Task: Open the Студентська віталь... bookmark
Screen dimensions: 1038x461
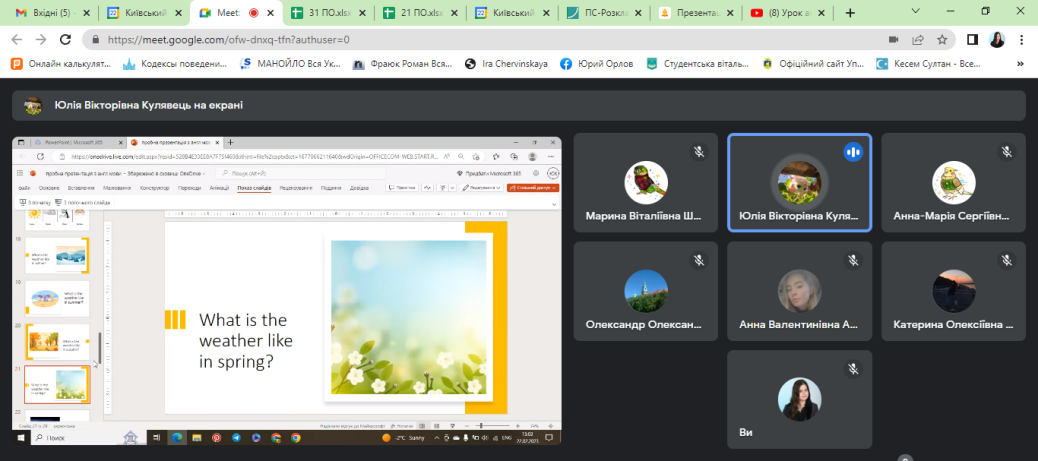Action: tap(698, 64)
